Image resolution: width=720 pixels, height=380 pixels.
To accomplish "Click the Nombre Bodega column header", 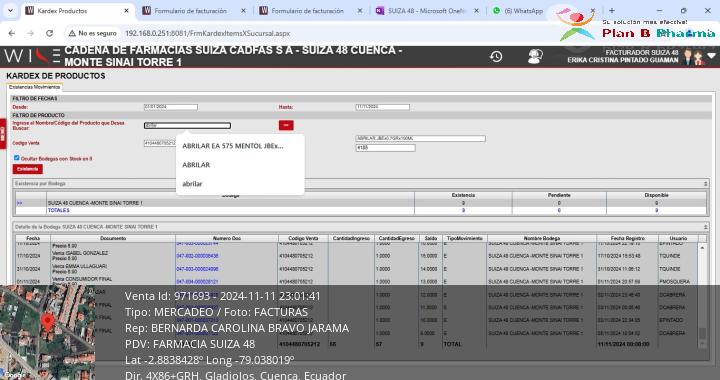I will click(x=542, y=239).
